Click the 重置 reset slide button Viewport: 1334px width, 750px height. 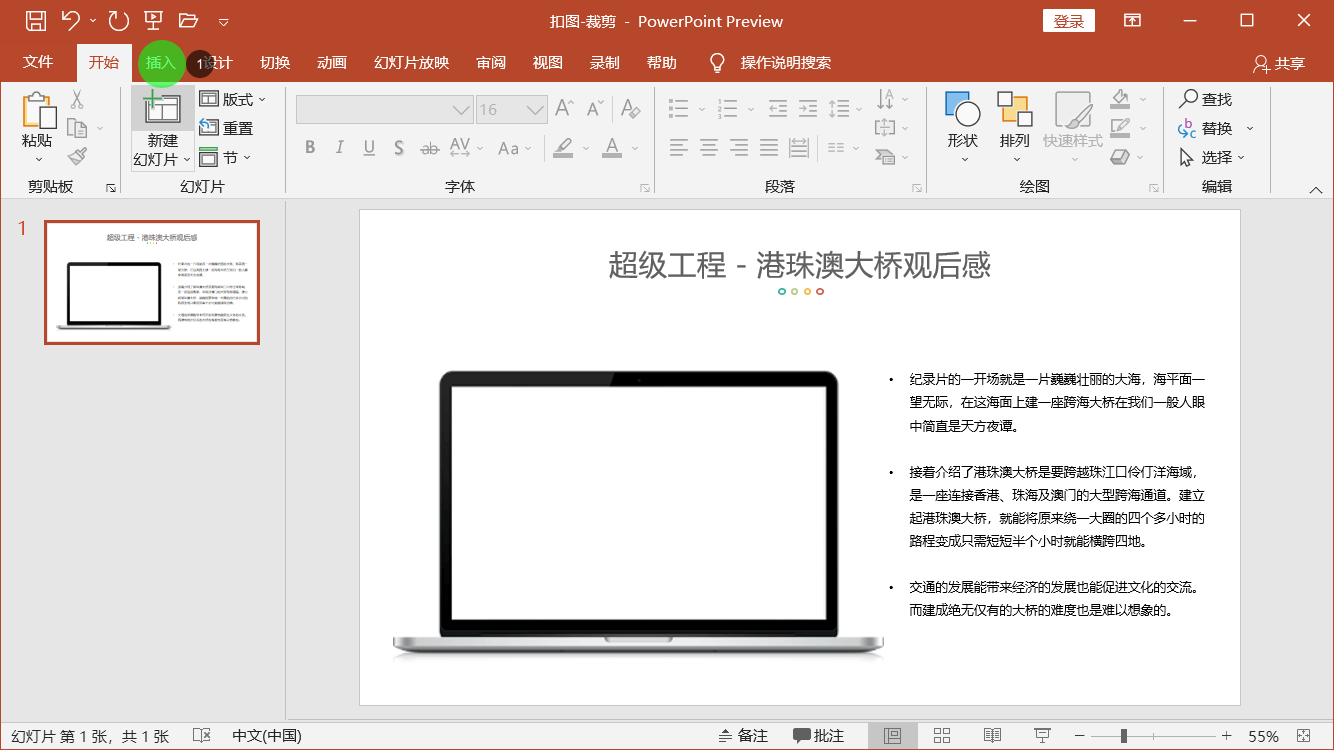click(227, 128)
